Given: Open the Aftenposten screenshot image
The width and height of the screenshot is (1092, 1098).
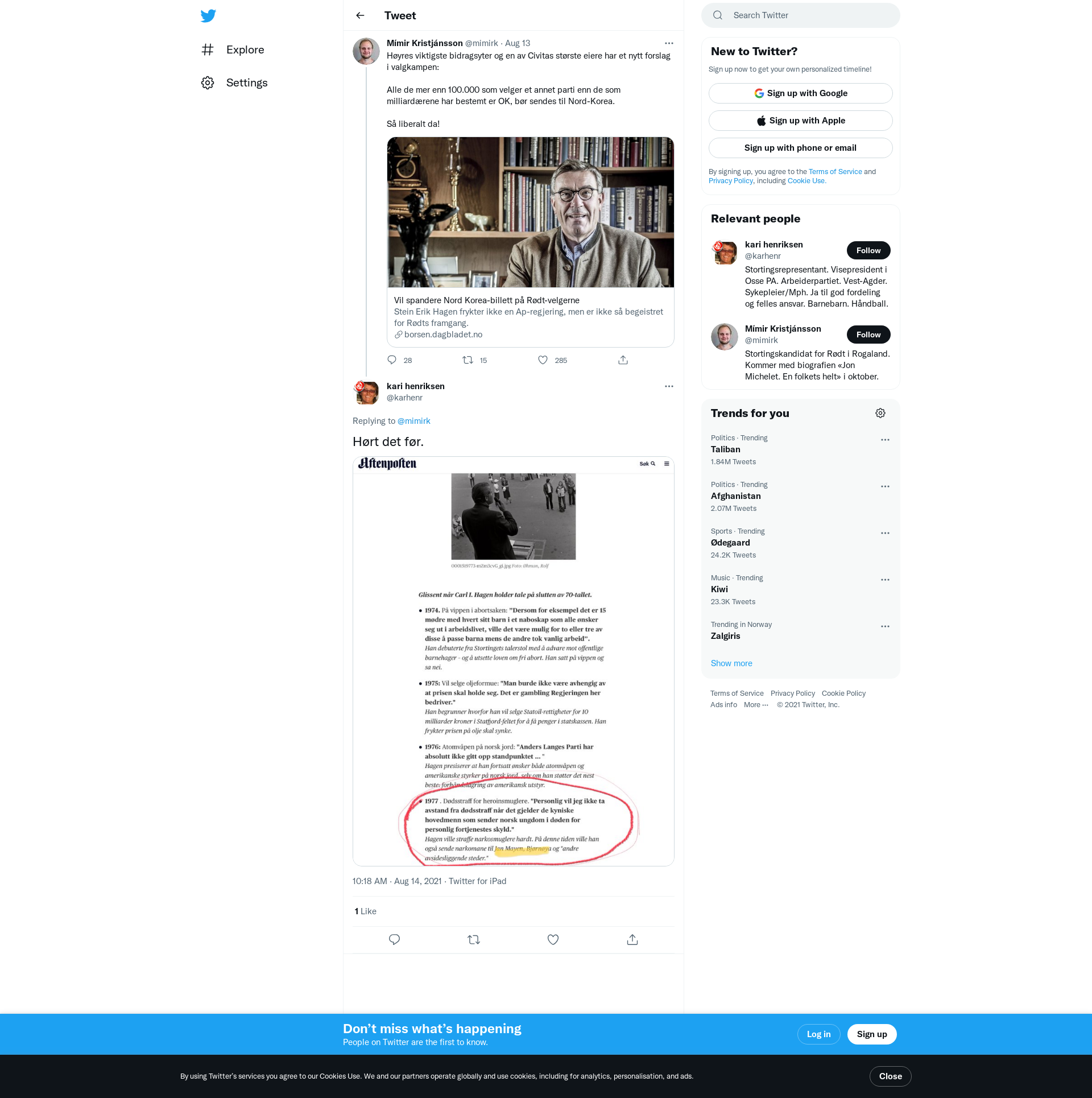Looking at the screenshot, I should [513, 661].
